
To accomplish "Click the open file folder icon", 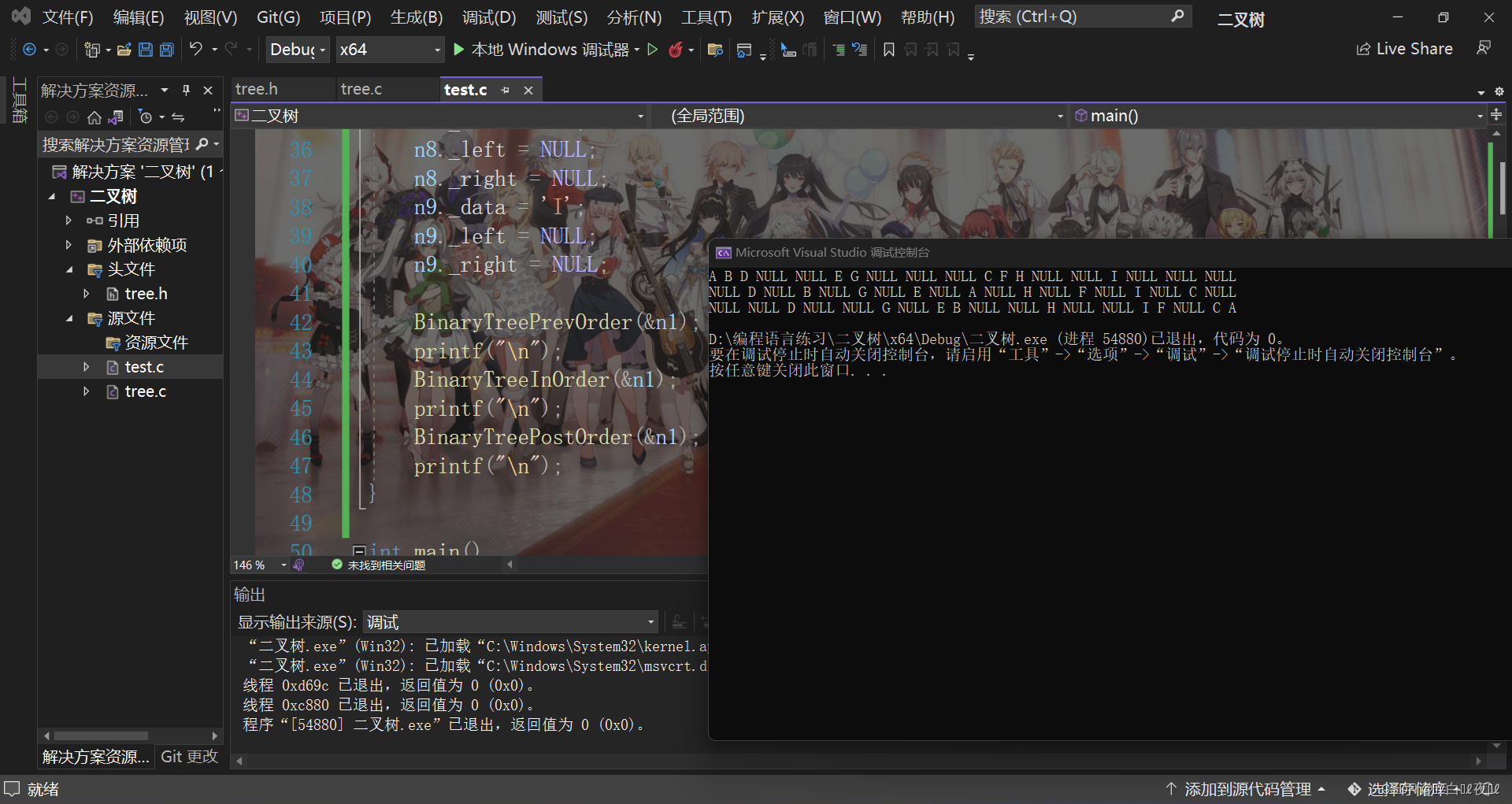I will click(124, 50).
